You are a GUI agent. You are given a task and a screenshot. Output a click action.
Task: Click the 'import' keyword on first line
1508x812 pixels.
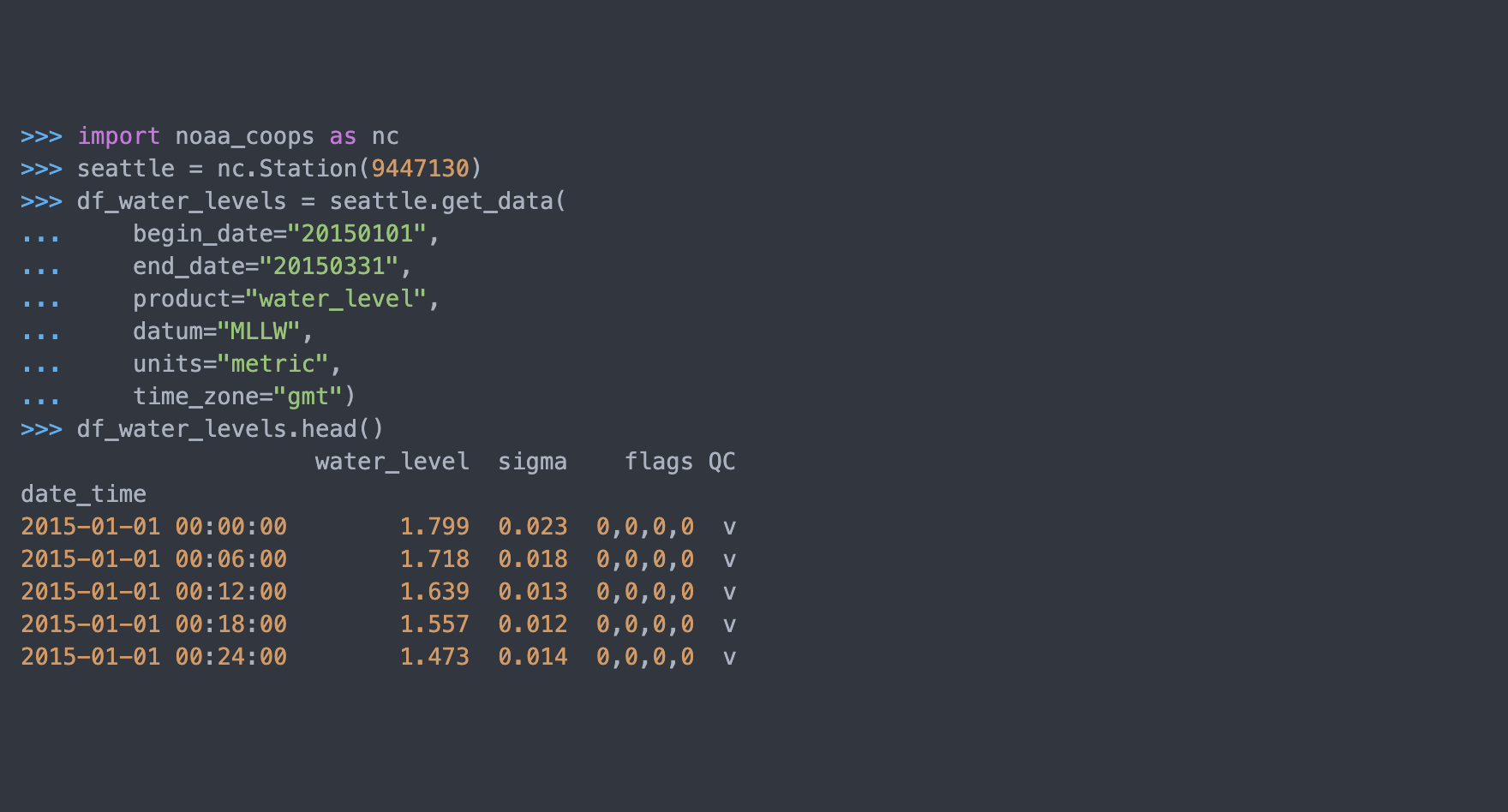point(118,136)
